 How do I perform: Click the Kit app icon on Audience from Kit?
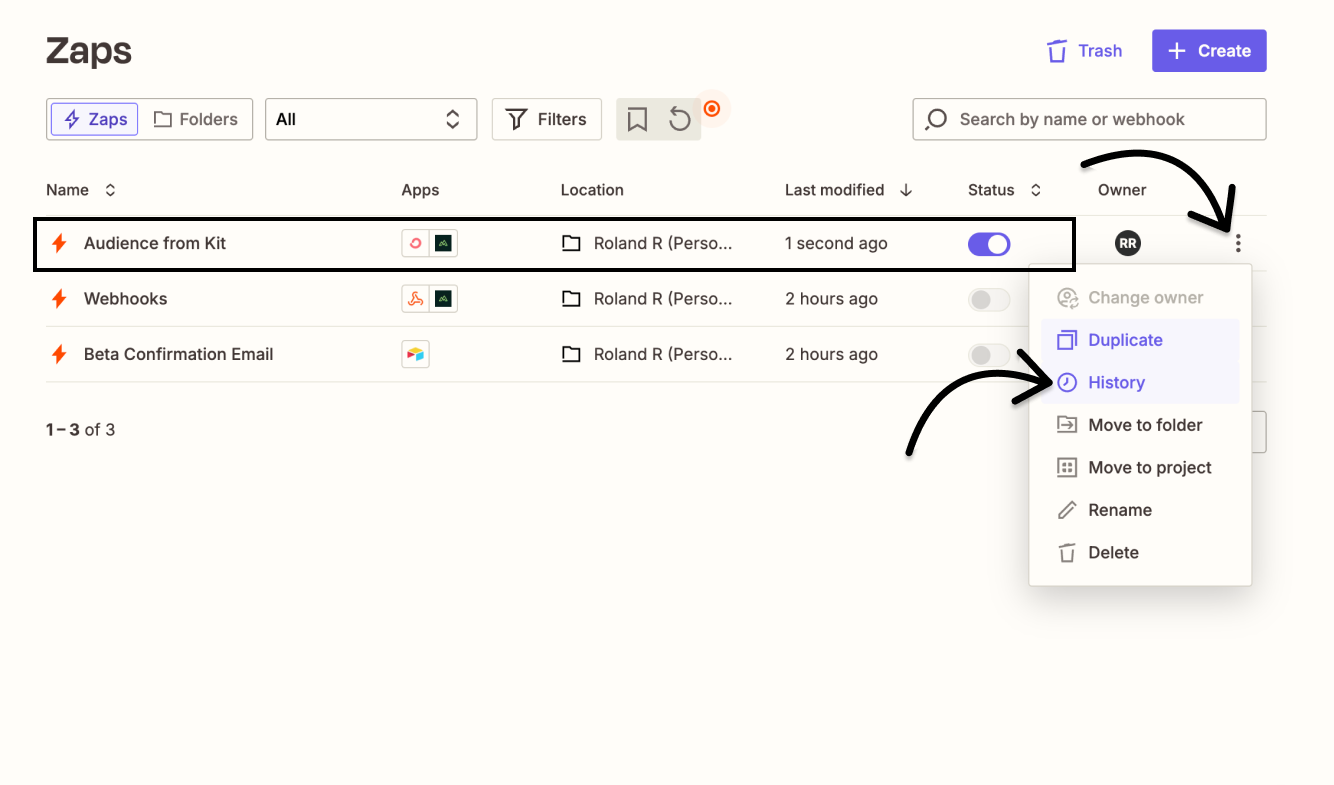point(415,242)
